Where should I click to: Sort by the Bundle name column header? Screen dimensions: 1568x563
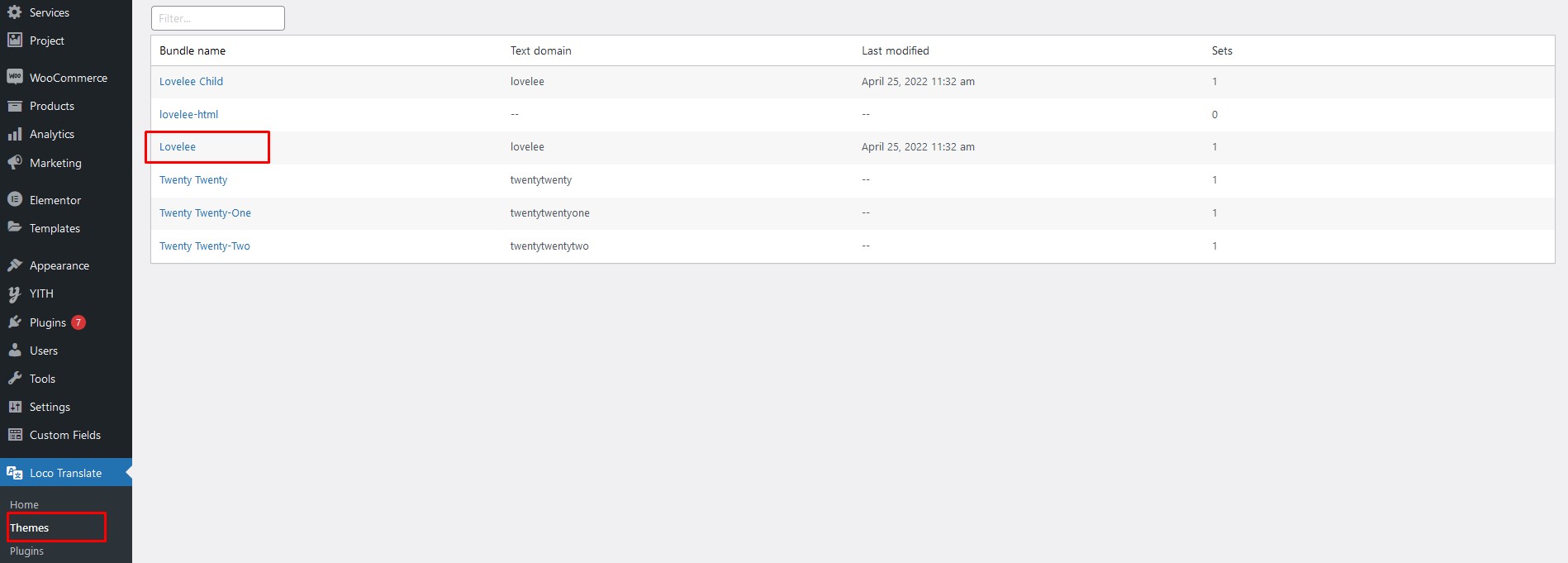(x=192, y=50)
